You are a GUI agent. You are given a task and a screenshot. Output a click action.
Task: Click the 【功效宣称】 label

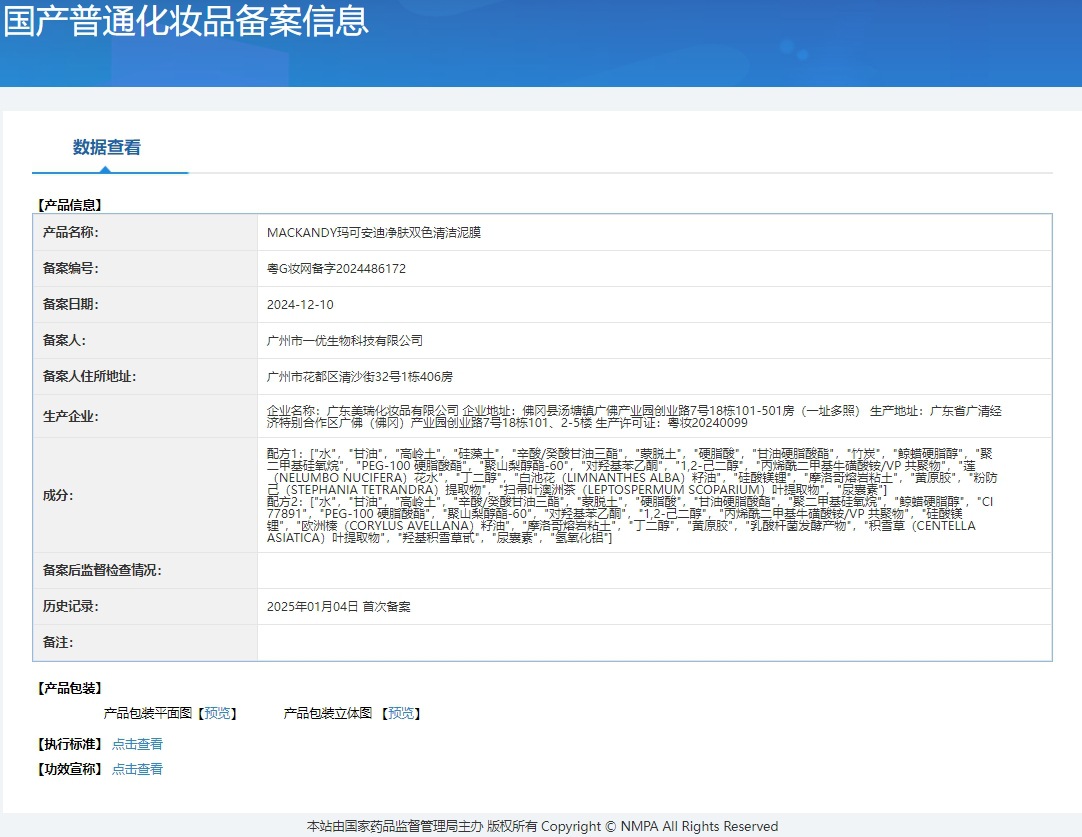click(x=70, y=769)
